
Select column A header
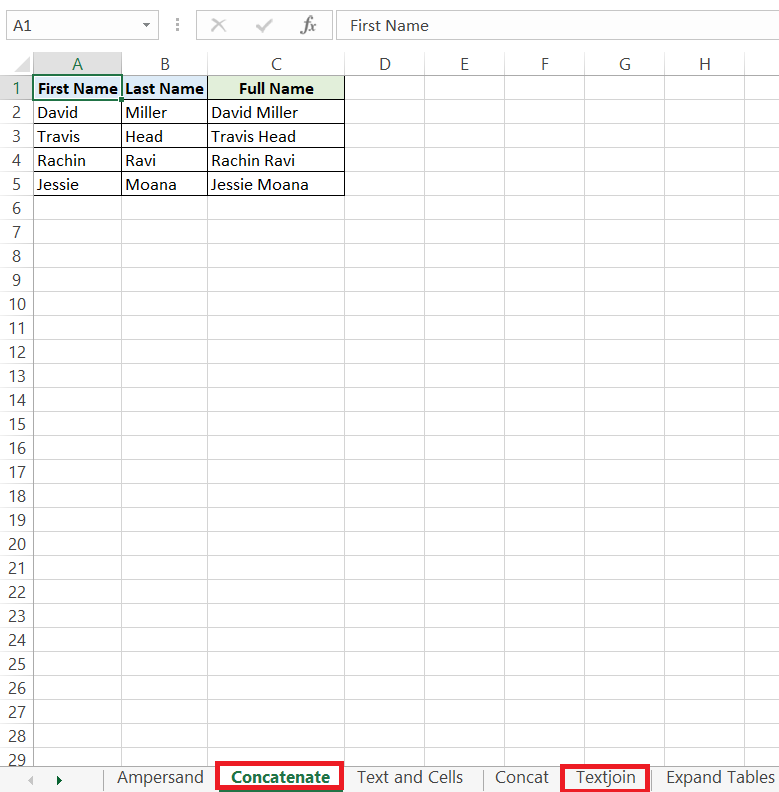point(77,64)
